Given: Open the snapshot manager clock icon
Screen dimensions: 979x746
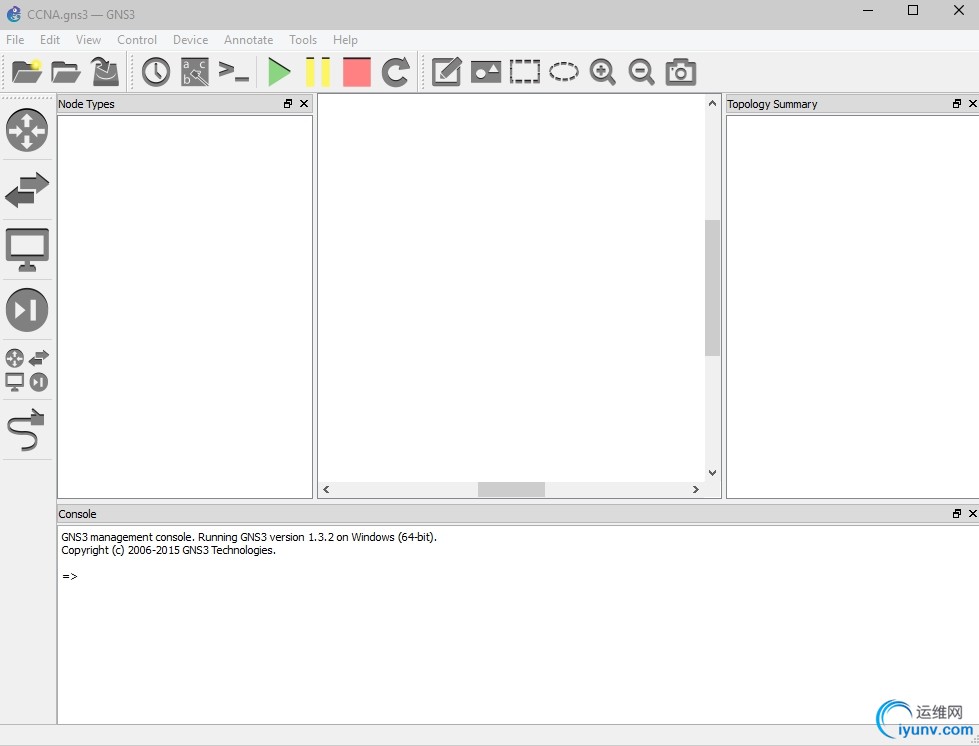Looking at the screenshot, I should (x=155, y=72).
